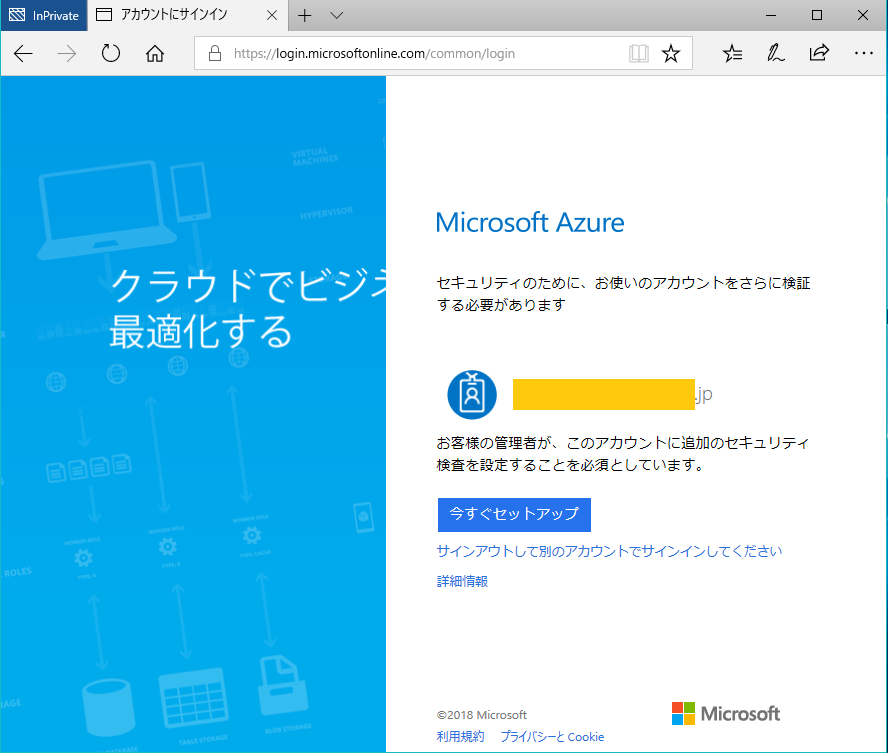
Task: Click inside the address bar
Action: 400,53
